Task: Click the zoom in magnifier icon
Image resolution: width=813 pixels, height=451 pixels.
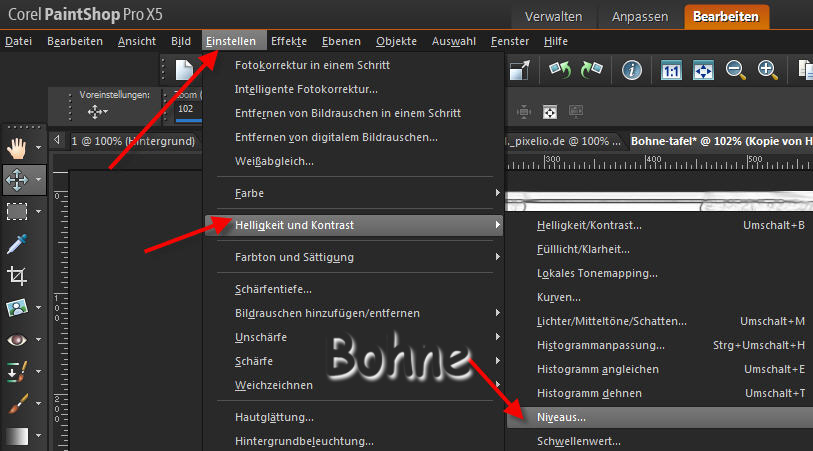Action: pos(767,70)
